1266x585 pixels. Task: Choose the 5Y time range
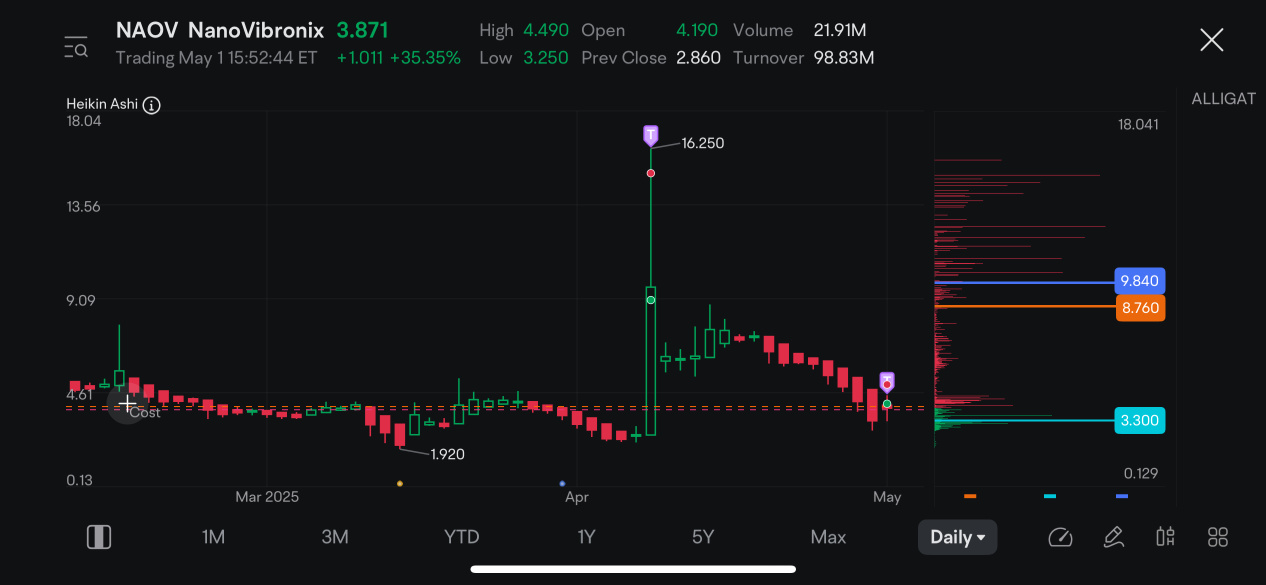pos(703,537)
